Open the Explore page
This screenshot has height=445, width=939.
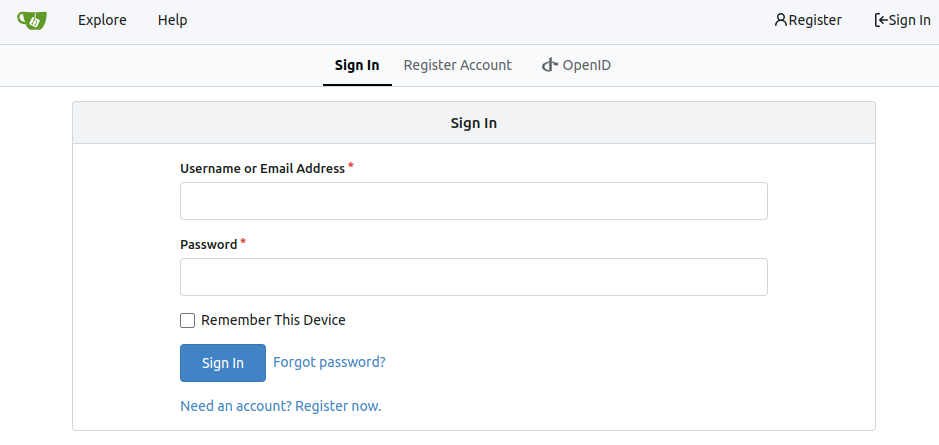pyautogui.click(x=102, y=20)
